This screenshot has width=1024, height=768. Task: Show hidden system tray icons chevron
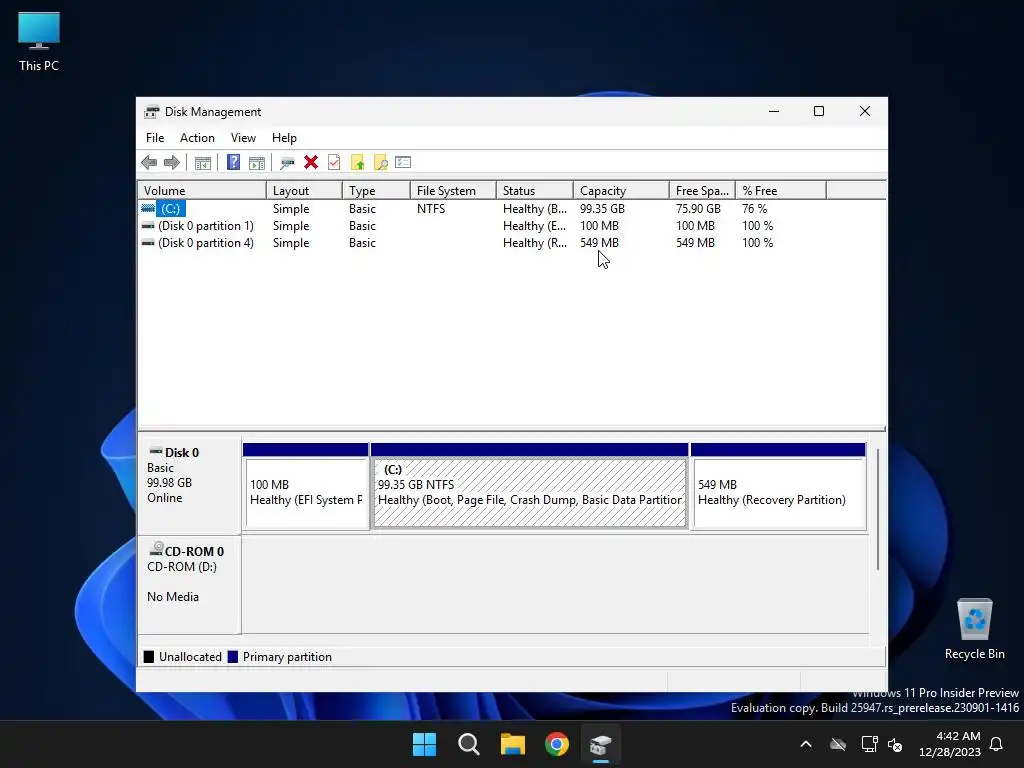pos(806,744)
